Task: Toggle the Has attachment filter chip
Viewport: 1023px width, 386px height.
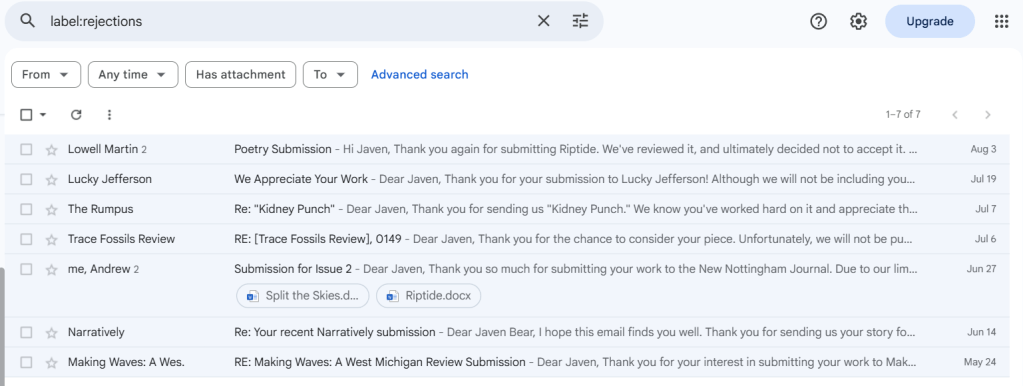Action: click(x=241, y=74)
